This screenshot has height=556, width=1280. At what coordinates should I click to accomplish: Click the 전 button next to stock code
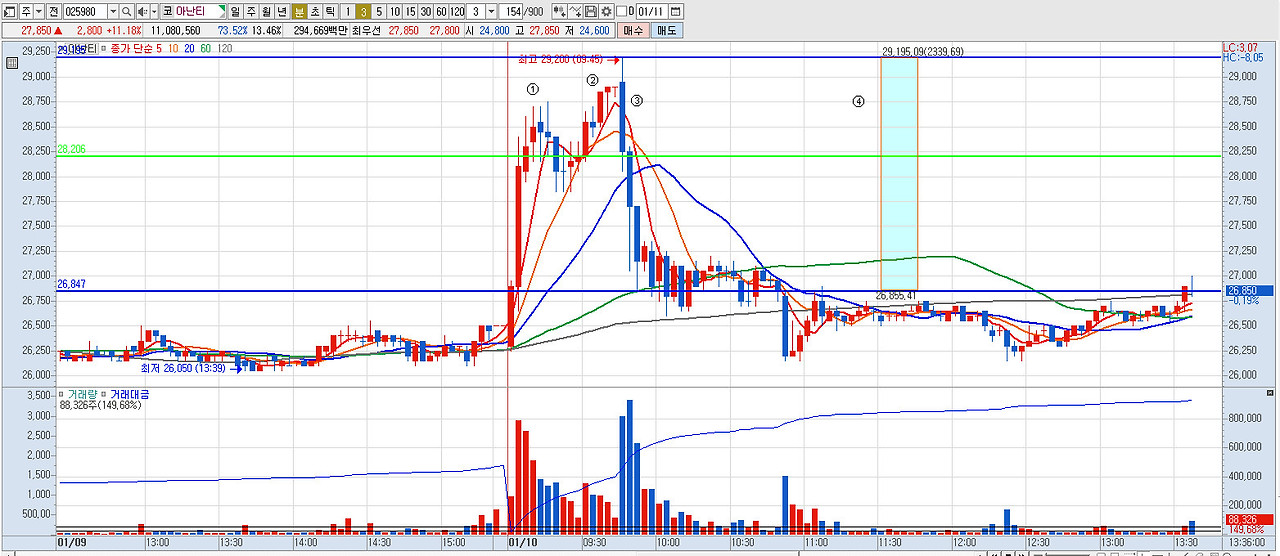click(x=53, y=12)
